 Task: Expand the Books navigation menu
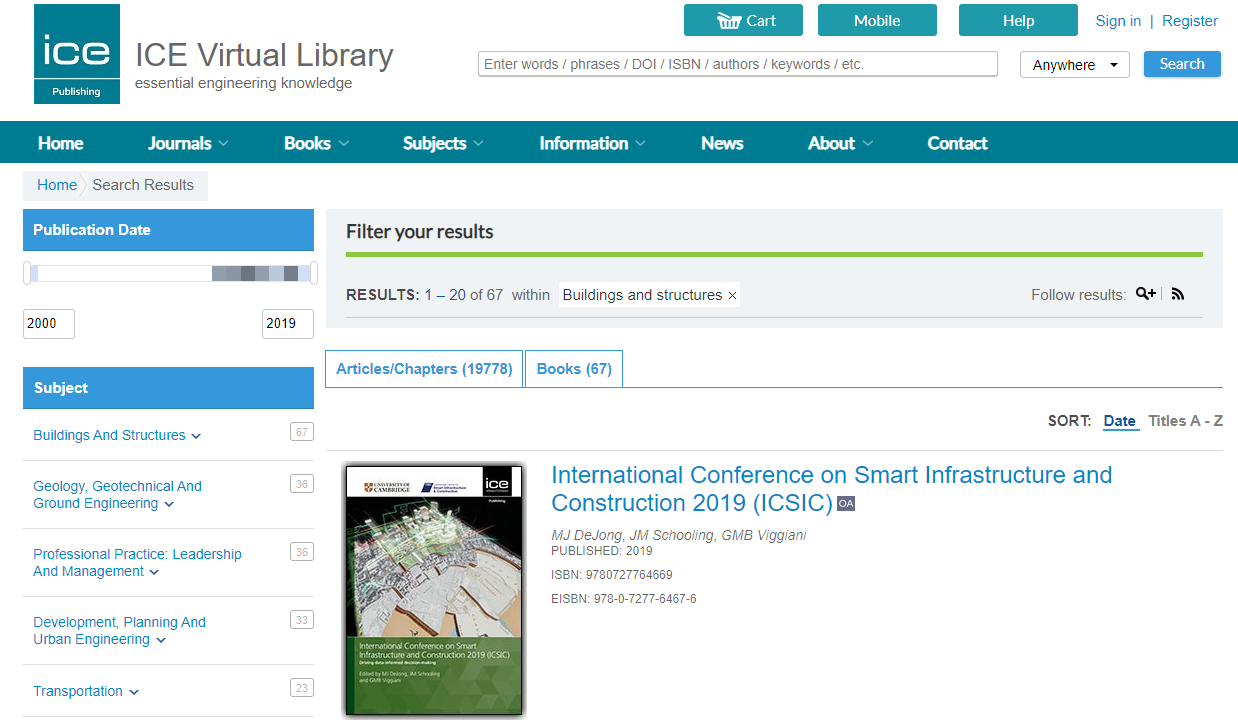(x=316, y=143)
